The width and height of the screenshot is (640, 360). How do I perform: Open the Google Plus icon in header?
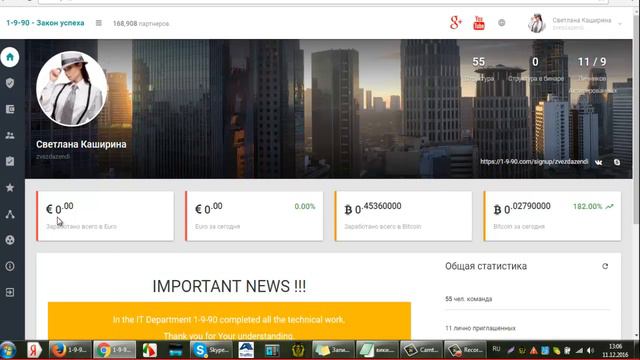pyautogui.click(x=456, y=22)
